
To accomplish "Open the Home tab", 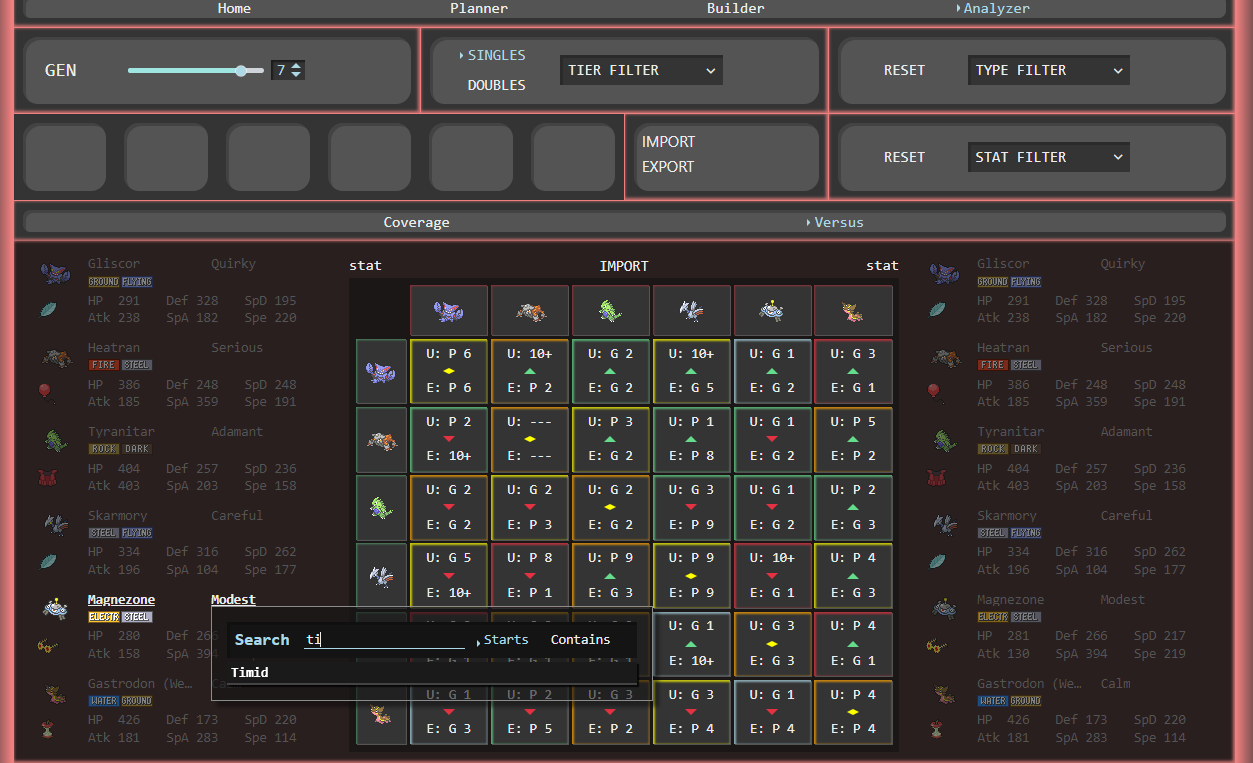I will pos(234,8).
